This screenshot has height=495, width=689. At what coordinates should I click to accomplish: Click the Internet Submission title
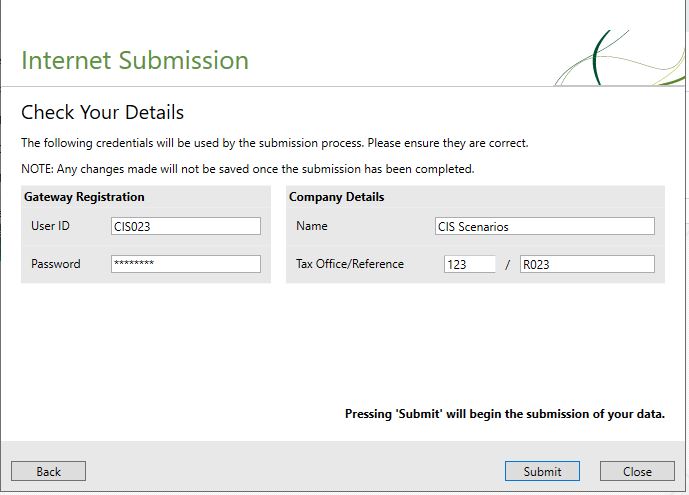click(135, 60)
